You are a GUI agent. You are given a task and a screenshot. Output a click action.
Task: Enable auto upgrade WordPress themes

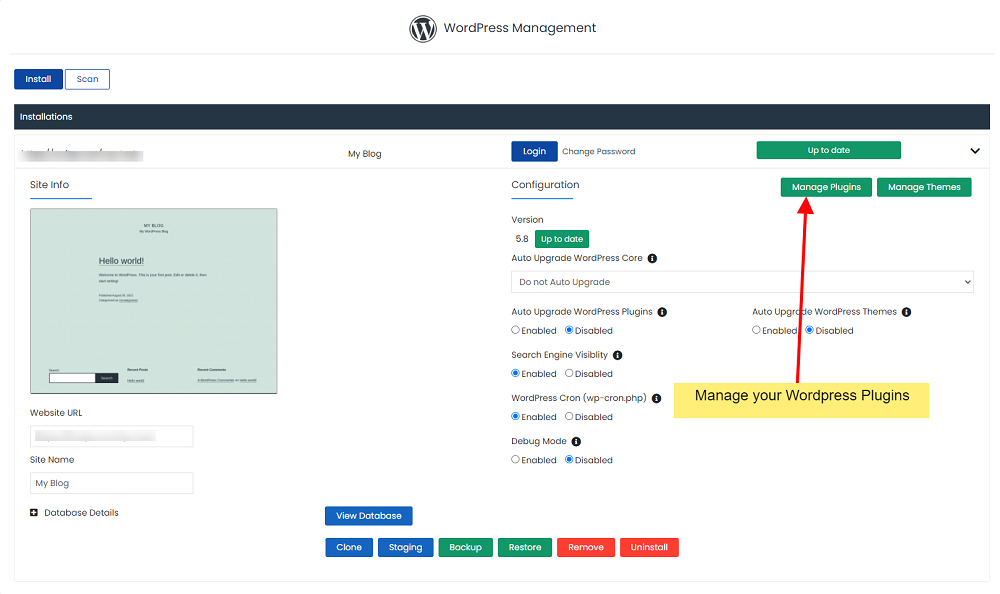click(x=756, y=330)
